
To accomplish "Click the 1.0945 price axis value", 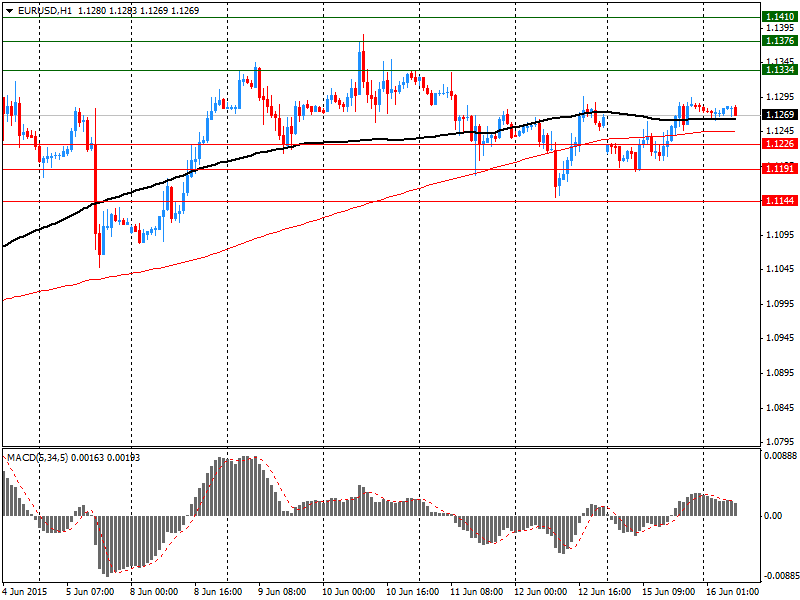I will 781,338.
